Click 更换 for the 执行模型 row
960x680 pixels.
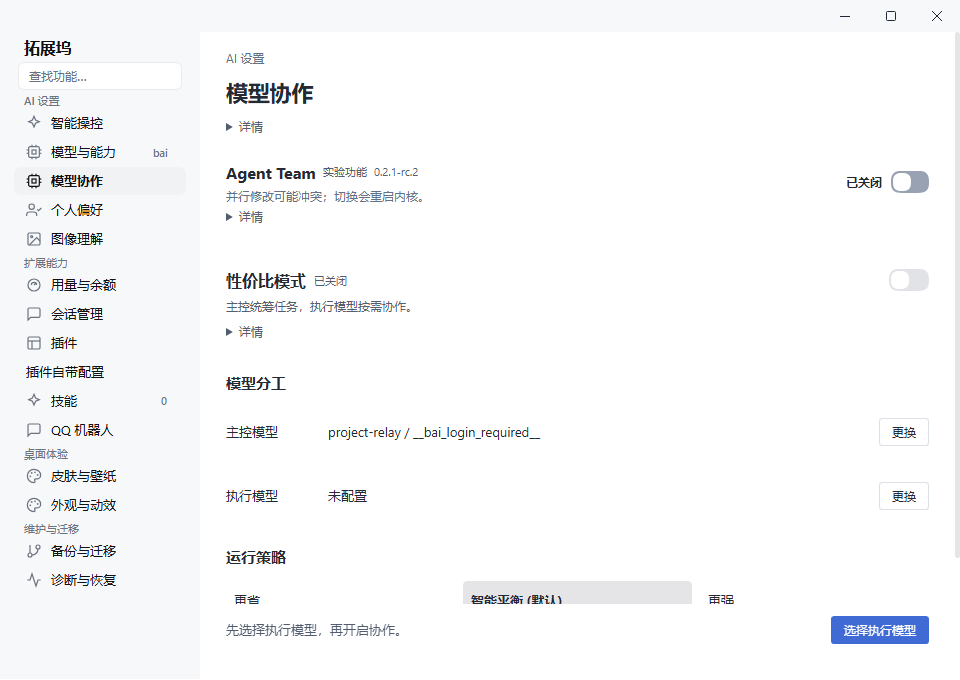(904, 496)
